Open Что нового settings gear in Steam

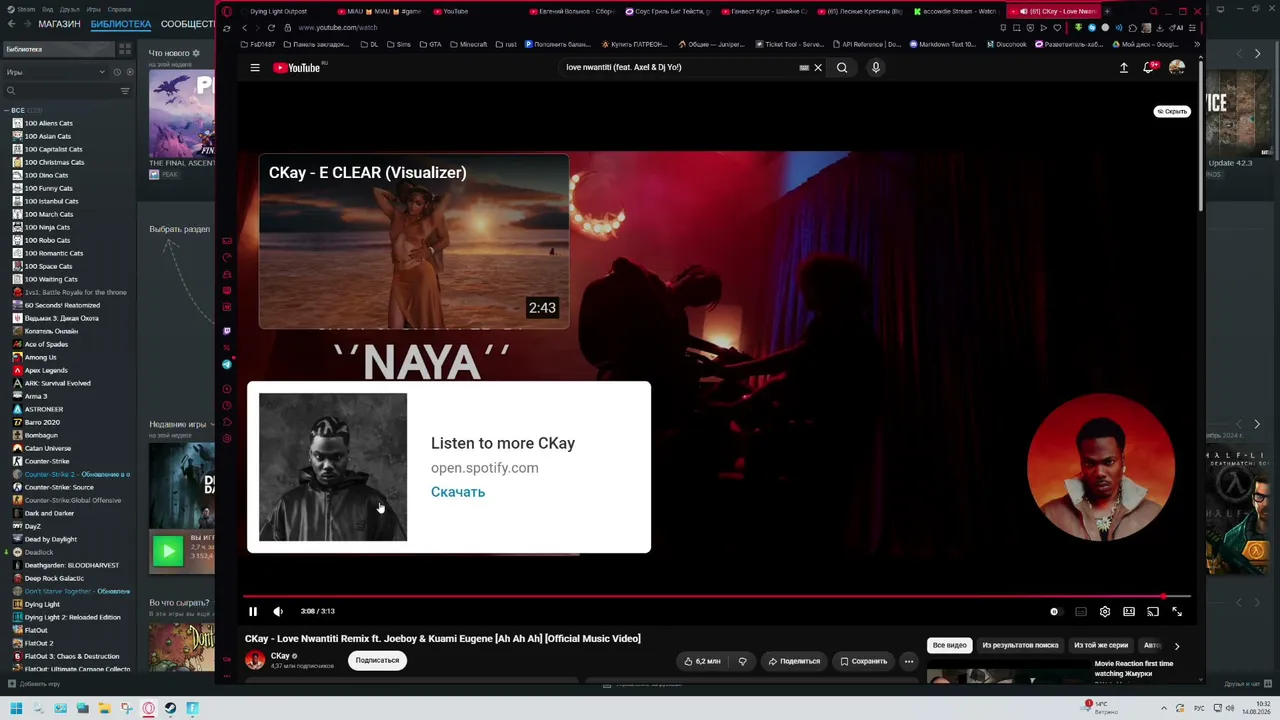(x=196, y=53)
